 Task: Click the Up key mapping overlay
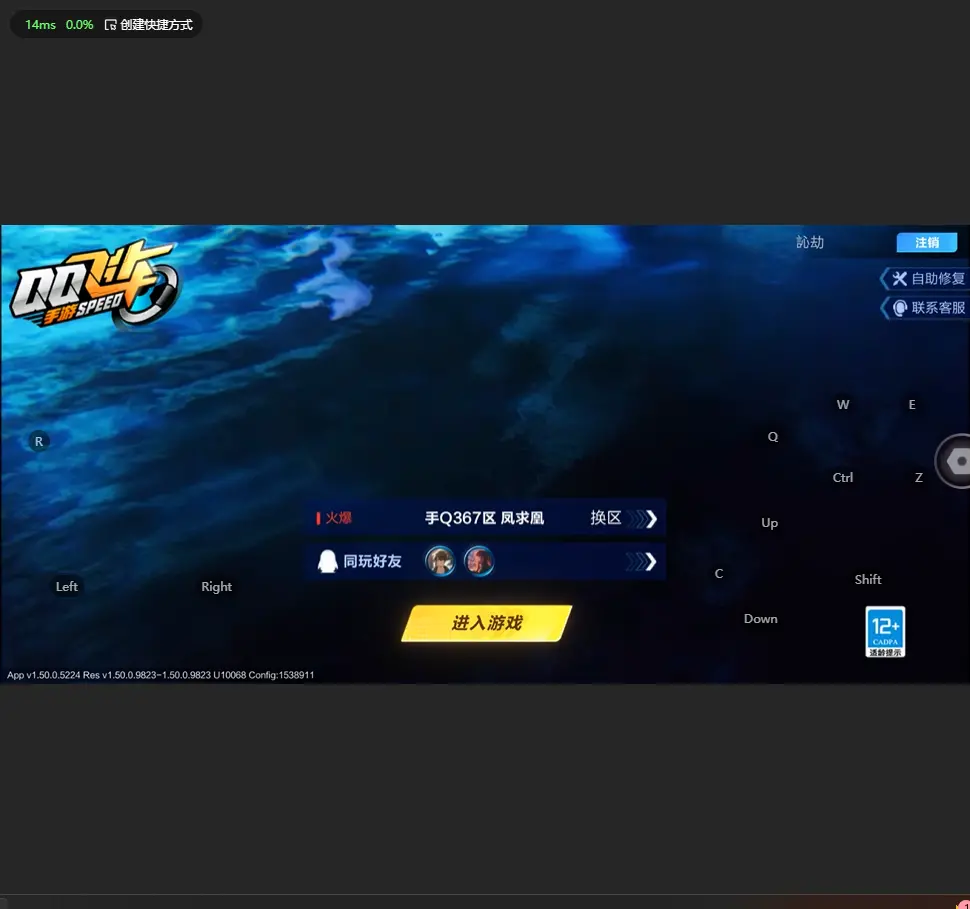click(770, 523)
